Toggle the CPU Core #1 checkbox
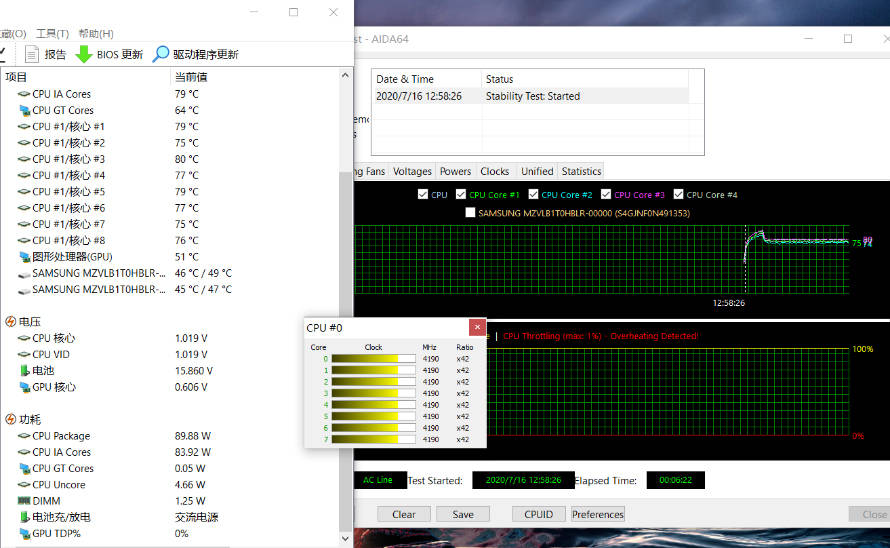890x548 pixels. 461,194
